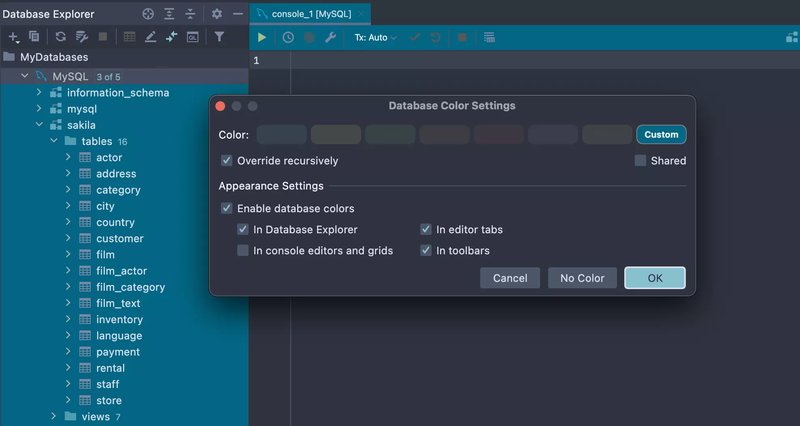Select the film_actor table in tree

pyautogui.click(x=121, y=271)
